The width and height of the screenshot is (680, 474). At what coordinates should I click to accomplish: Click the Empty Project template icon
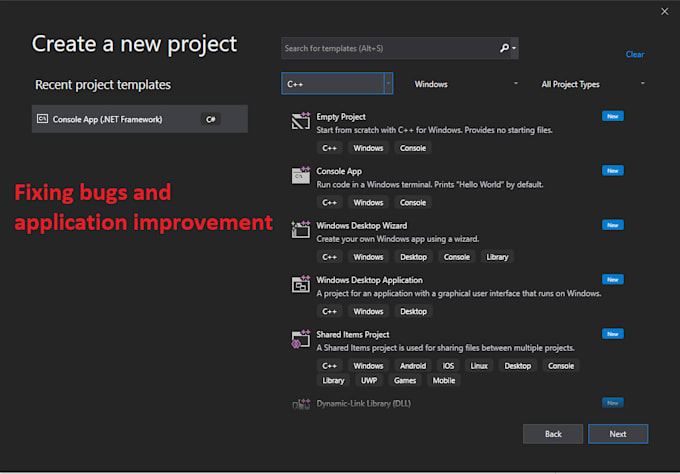(301, 121)
